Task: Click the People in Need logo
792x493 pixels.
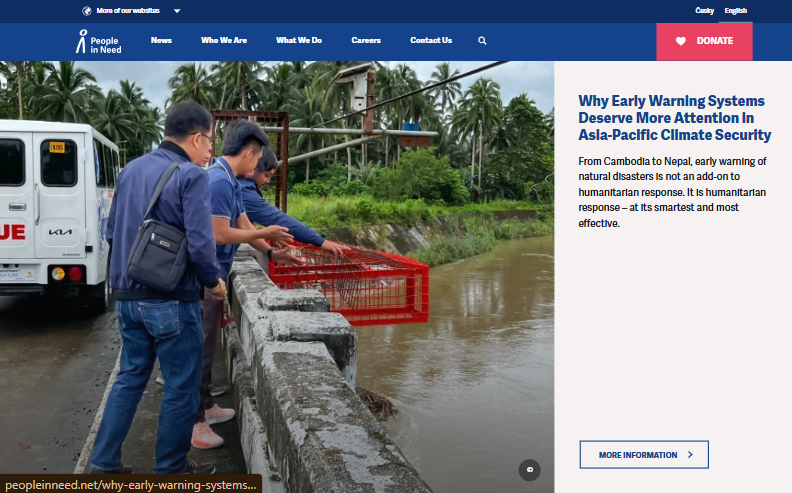Action: click(99, 41)
